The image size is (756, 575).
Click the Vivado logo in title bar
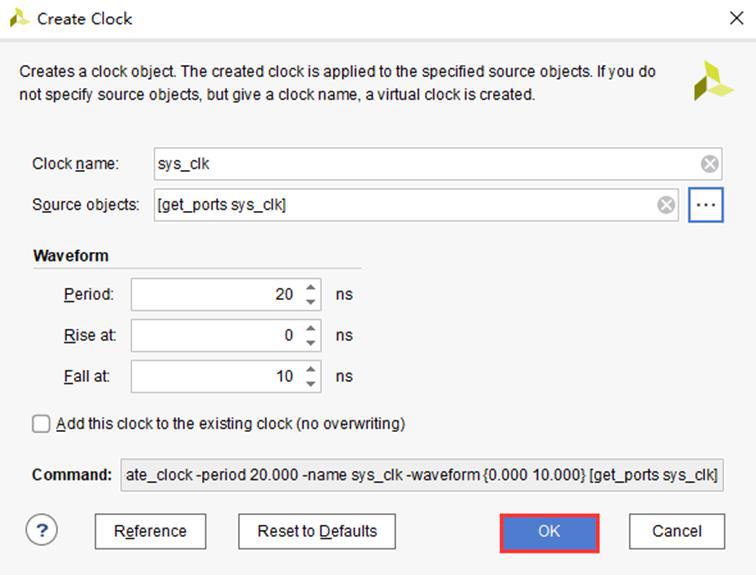click(x=19, y=18)
